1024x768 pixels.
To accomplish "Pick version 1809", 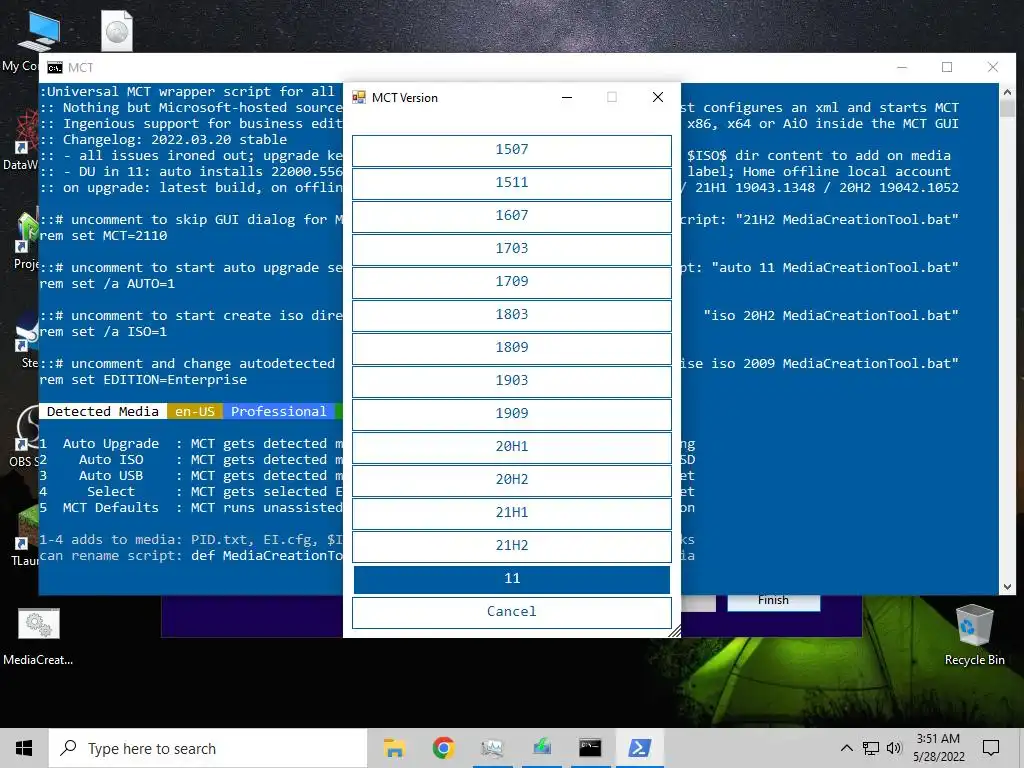I will pos(511,348).
